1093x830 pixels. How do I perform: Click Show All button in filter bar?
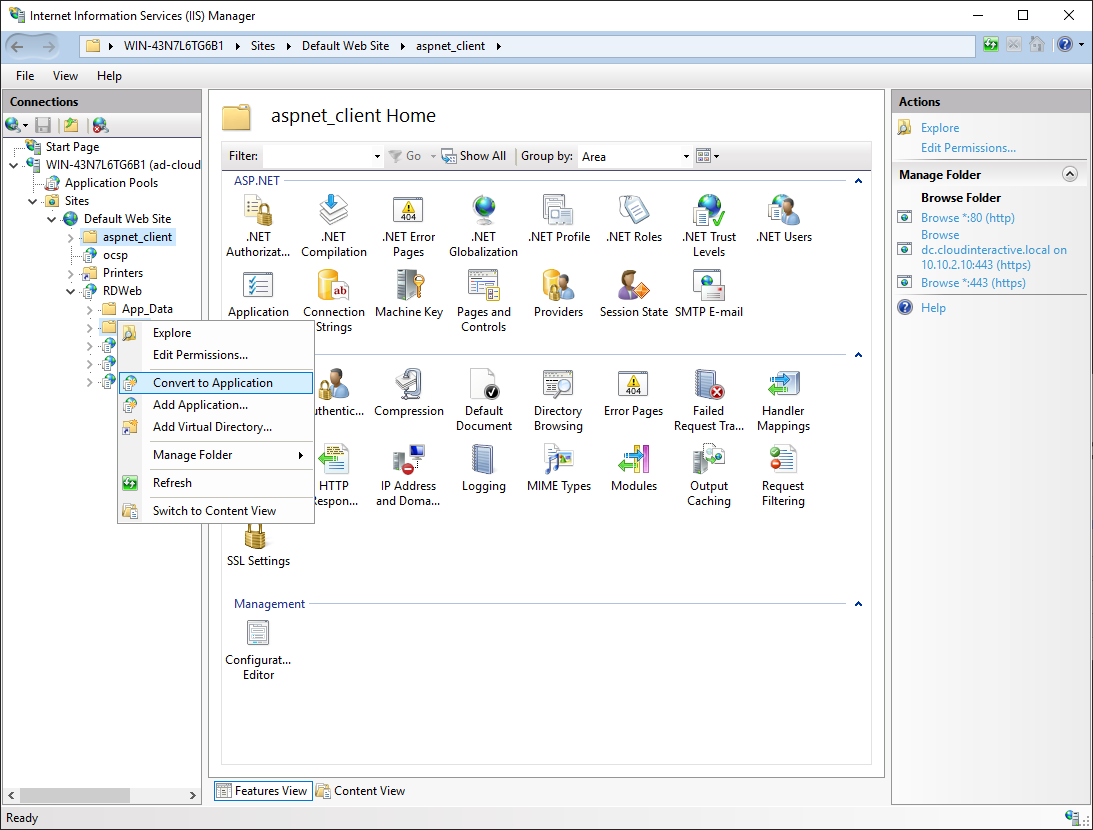point(474,156)
